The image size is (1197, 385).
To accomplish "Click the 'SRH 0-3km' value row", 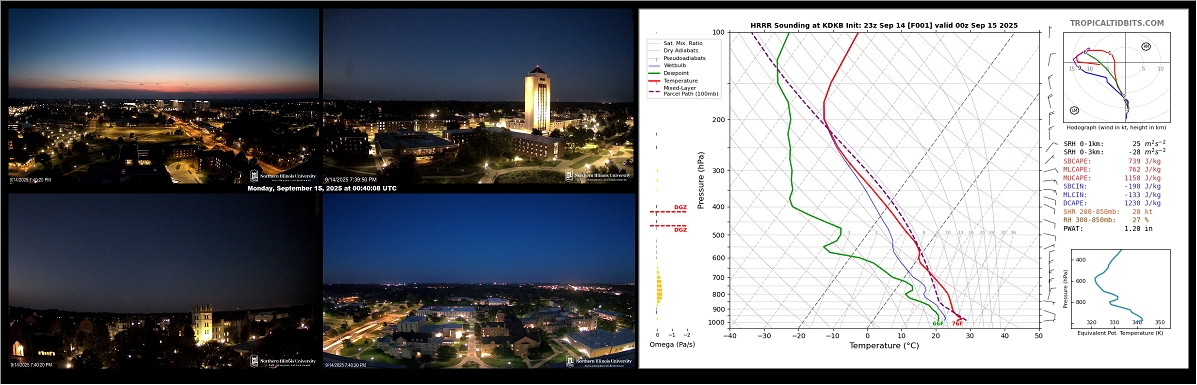I will pos(1114,152).
